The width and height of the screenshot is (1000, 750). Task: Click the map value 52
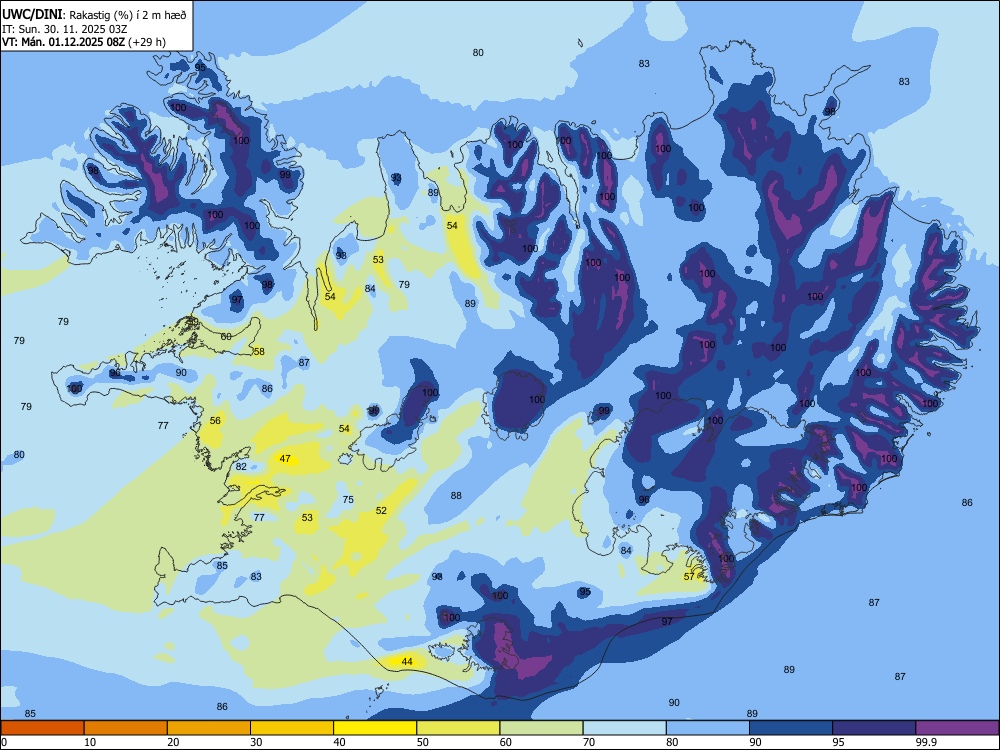point(381,510)
